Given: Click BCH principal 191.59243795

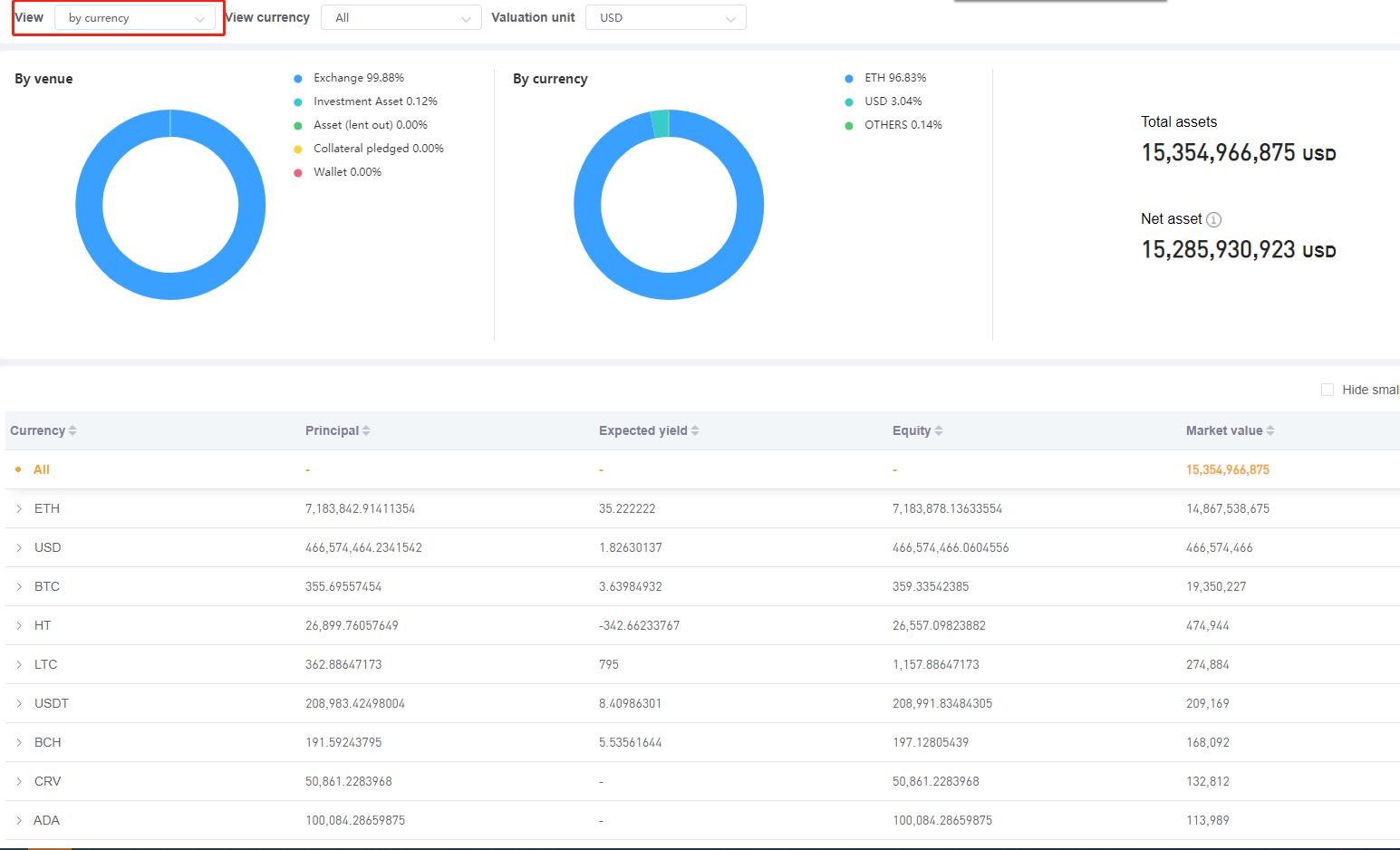Looking at the screenshot, I should [x=343, y=742].
